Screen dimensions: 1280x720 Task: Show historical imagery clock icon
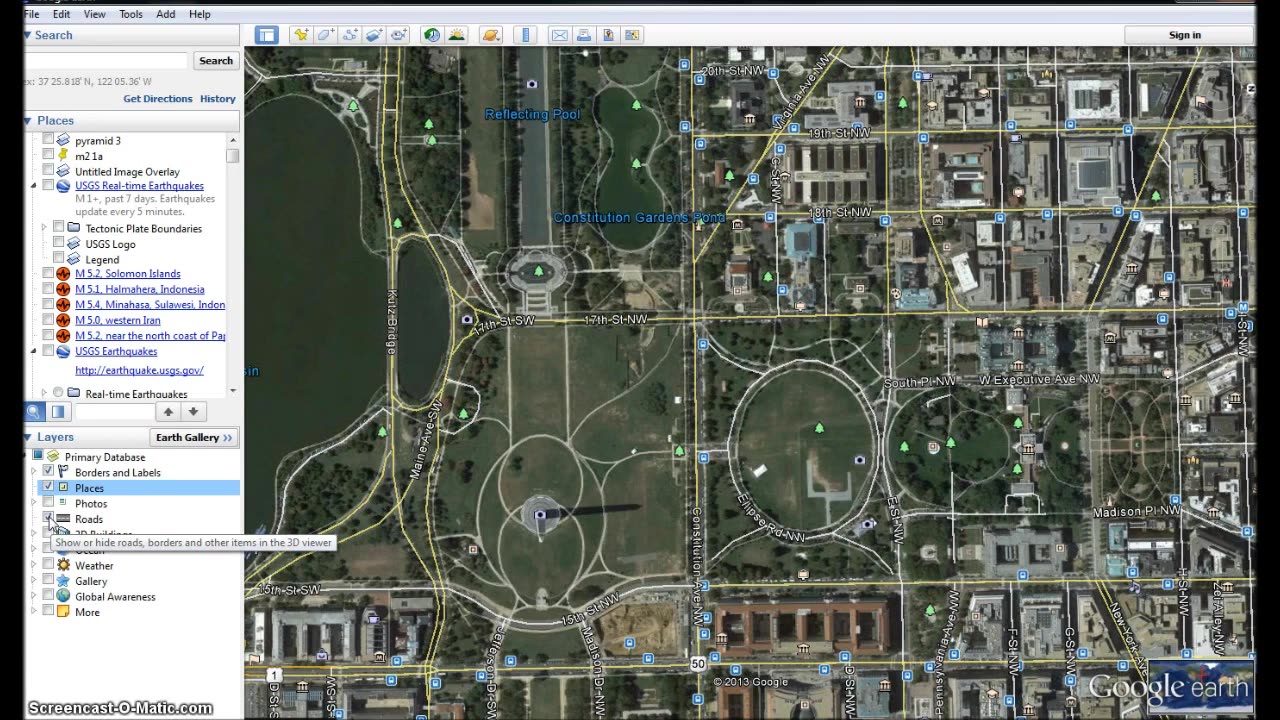(x=432, y=35)
